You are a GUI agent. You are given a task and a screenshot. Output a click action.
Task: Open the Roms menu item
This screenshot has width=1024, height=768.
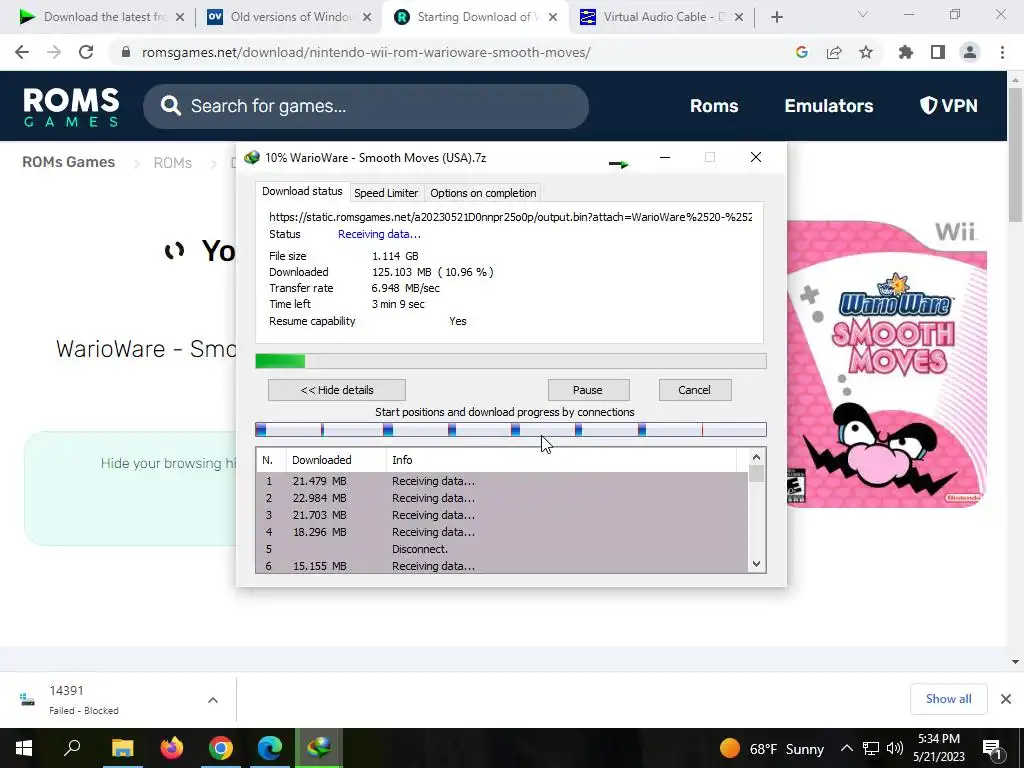pyautogui.click(x=714, y=106)
